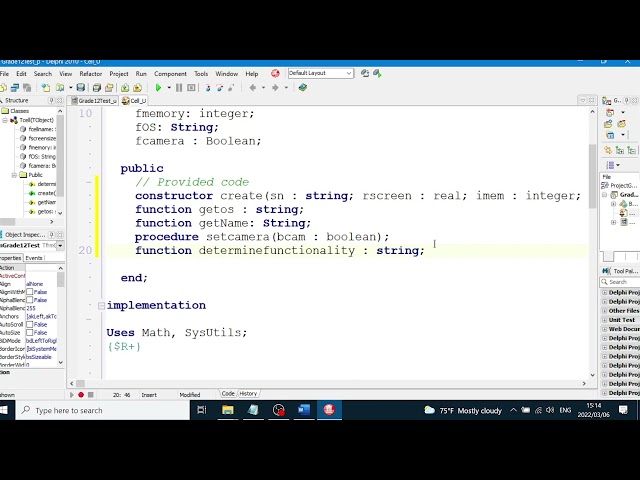640x480 pixels.
Task: Click the play macro icon in status bar
Action: coord(71,395)
